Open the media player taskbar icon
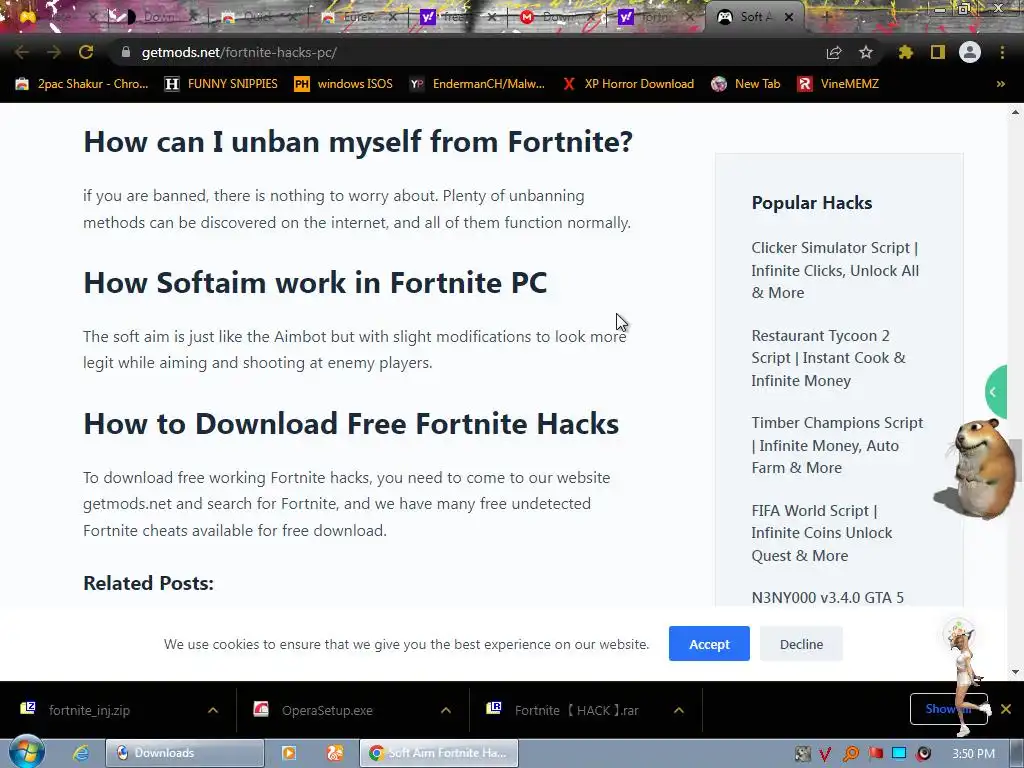 click(289, 753)
